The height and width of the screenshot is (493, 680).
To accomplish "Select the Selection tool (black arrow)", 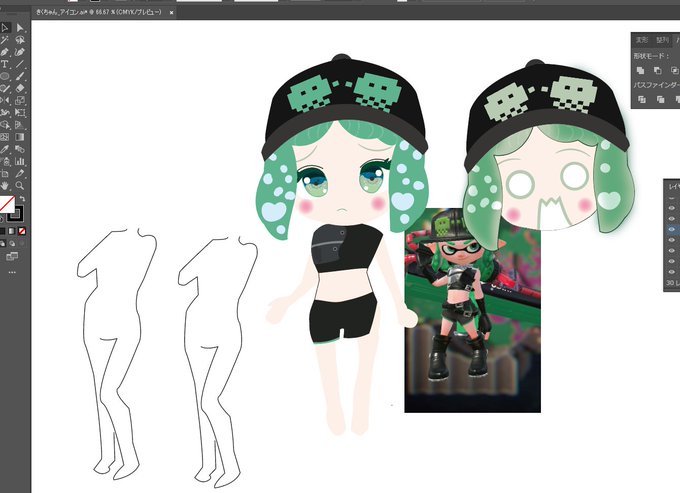I will coord(5,28).
